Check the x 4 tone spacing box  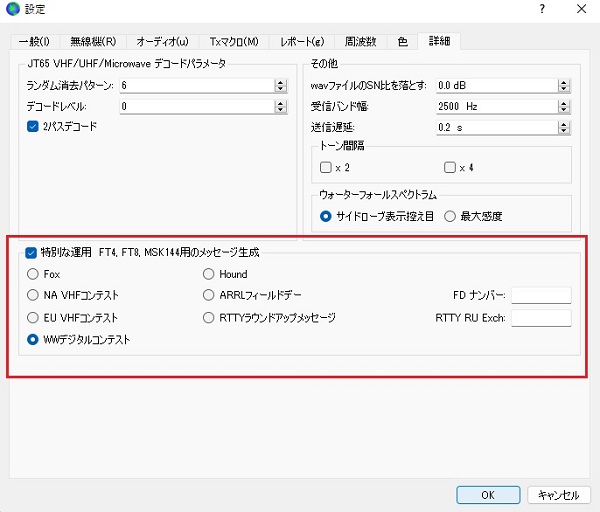click(450, 167)
